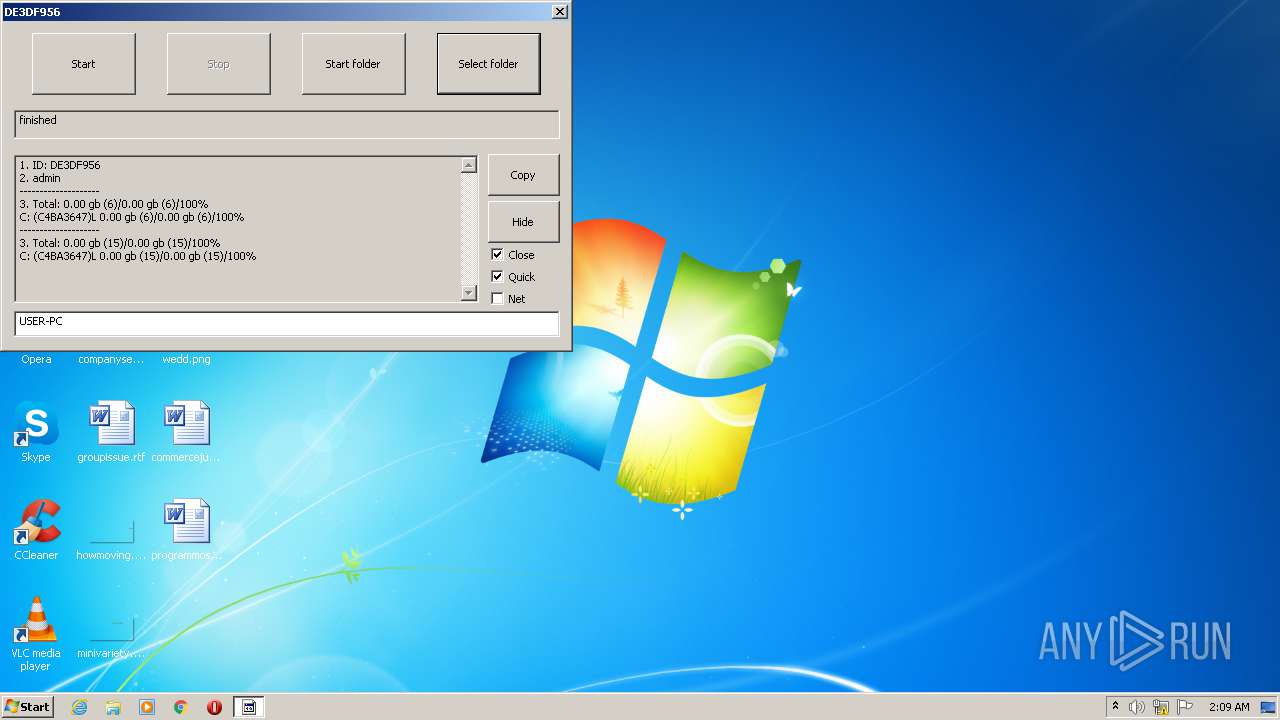1280x720 pixels.
Task: Click the Copy button
Action: pos(523,175)
